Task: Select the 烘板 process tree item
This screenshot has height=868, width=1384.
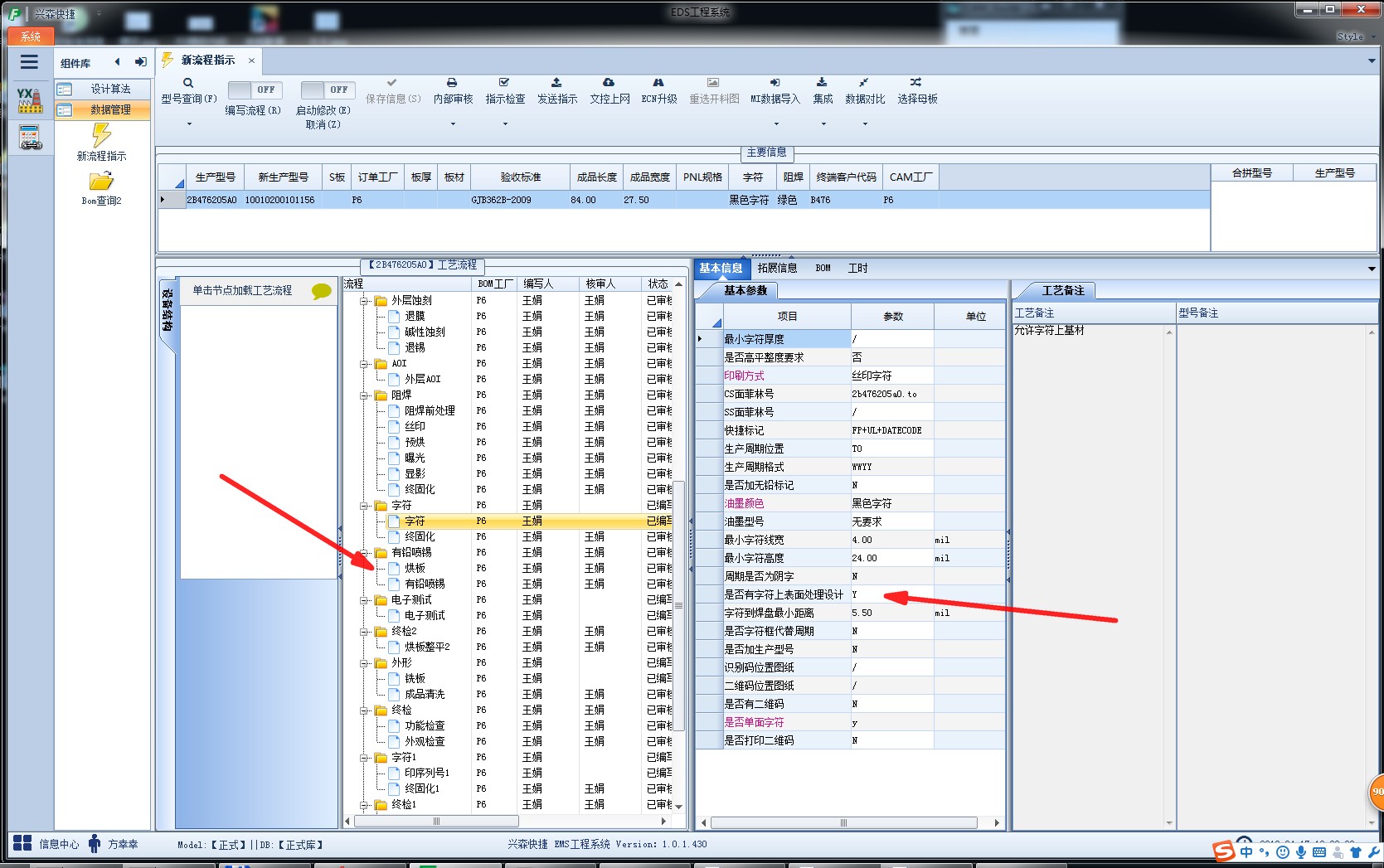Action: click(415, 569)
